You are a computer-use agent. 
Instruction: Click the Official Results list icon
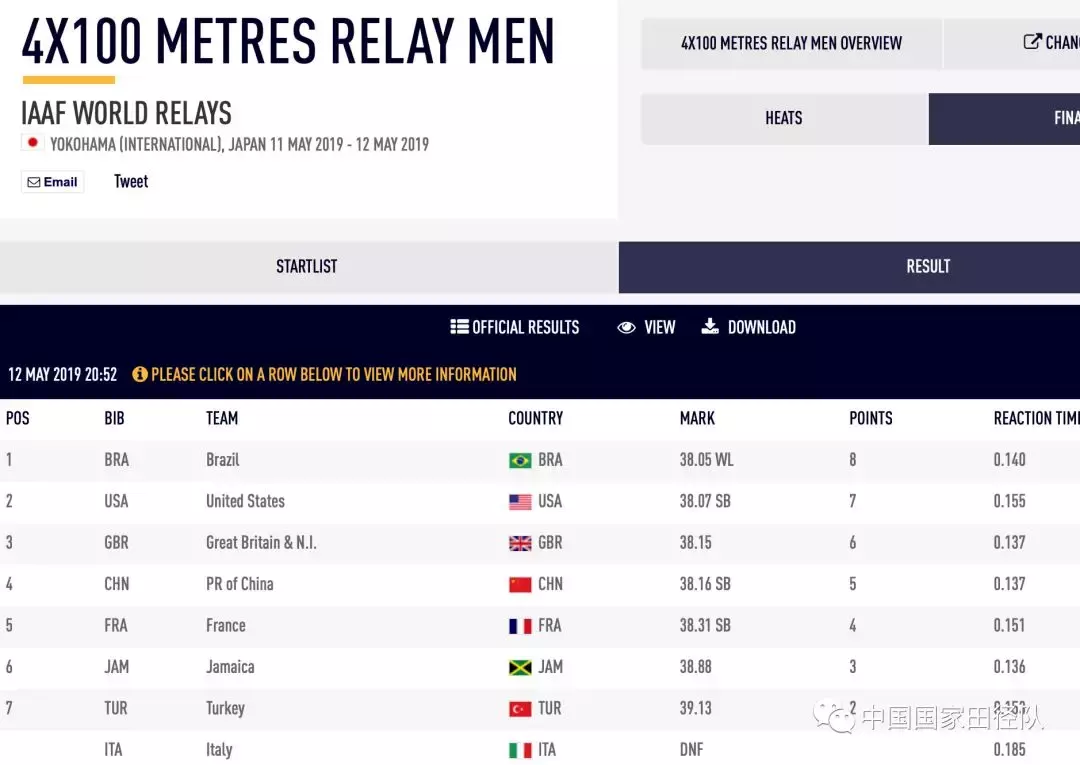tap(459, 326)
